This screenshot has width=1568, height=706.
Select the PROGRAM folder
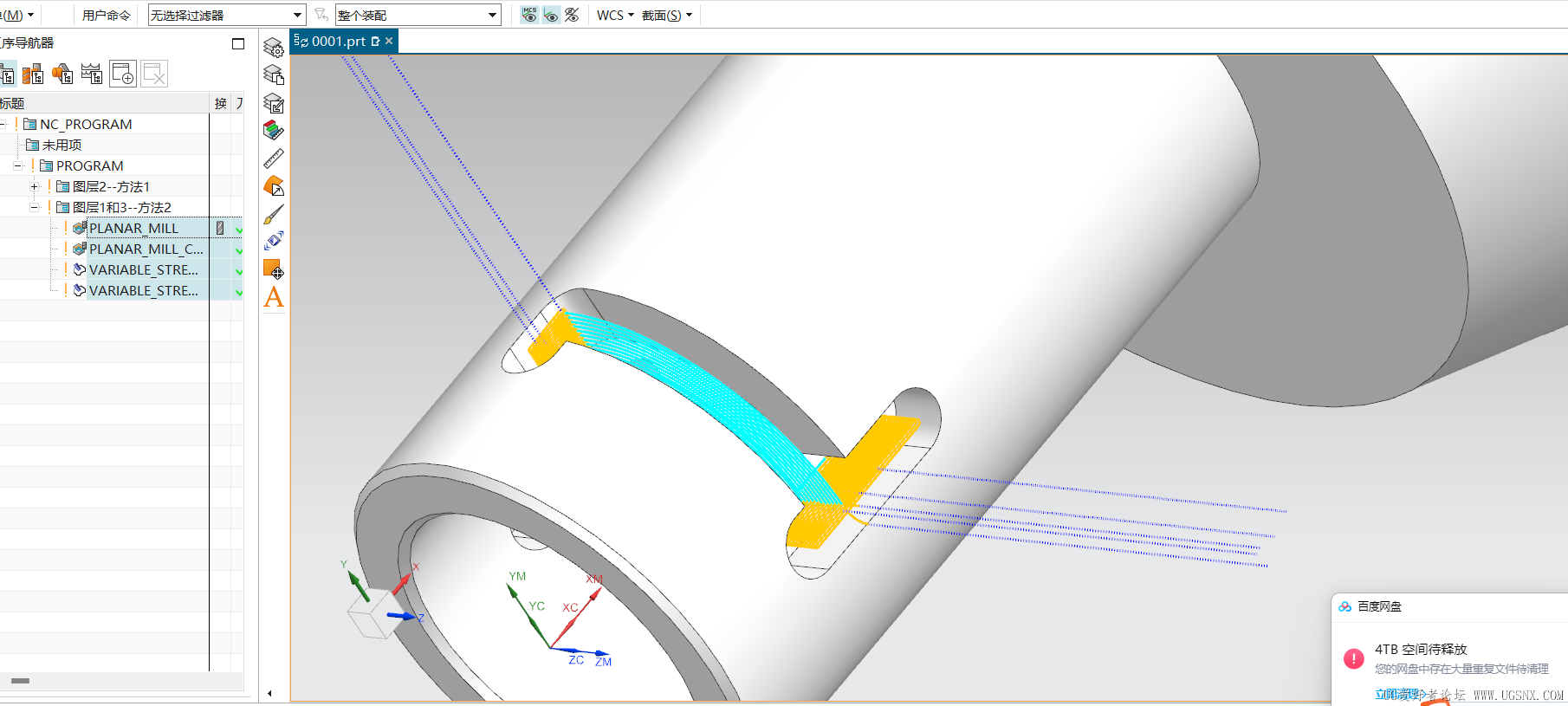pos(89,165)
